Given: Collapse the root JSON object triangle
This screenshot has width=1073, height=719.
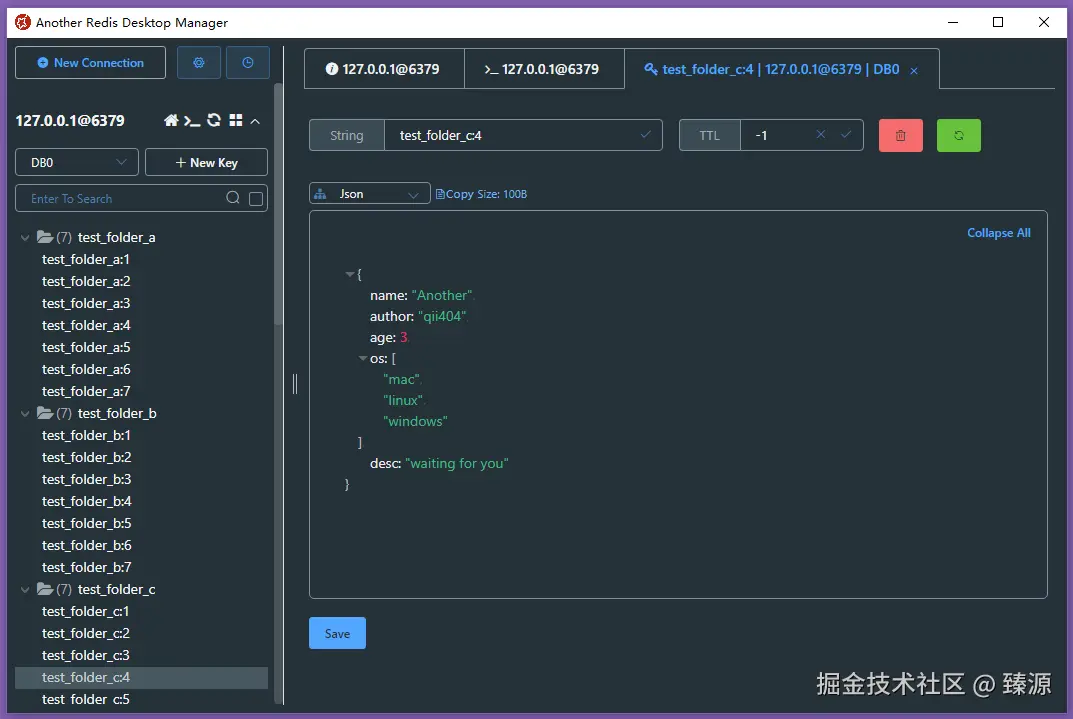Looking at the screenshot, I should (350, 274).
